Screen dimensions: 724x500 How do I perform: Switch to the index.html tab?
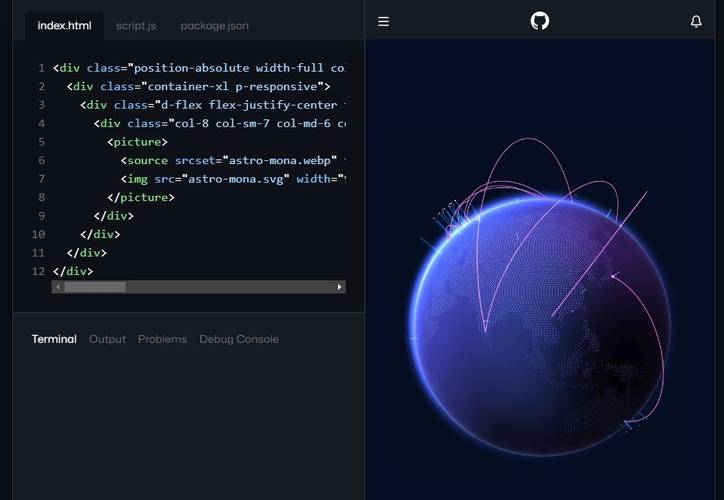64,26
